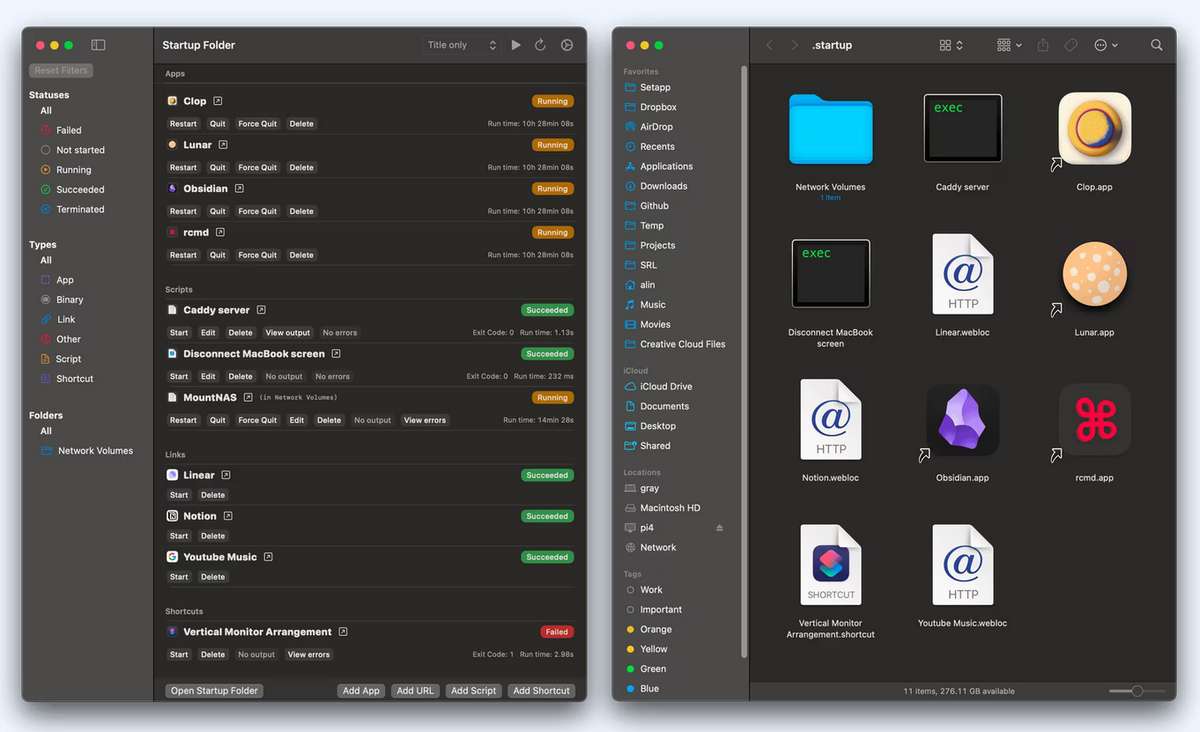
Task: Filter types by Shortcut
Action: click(67, 379)
